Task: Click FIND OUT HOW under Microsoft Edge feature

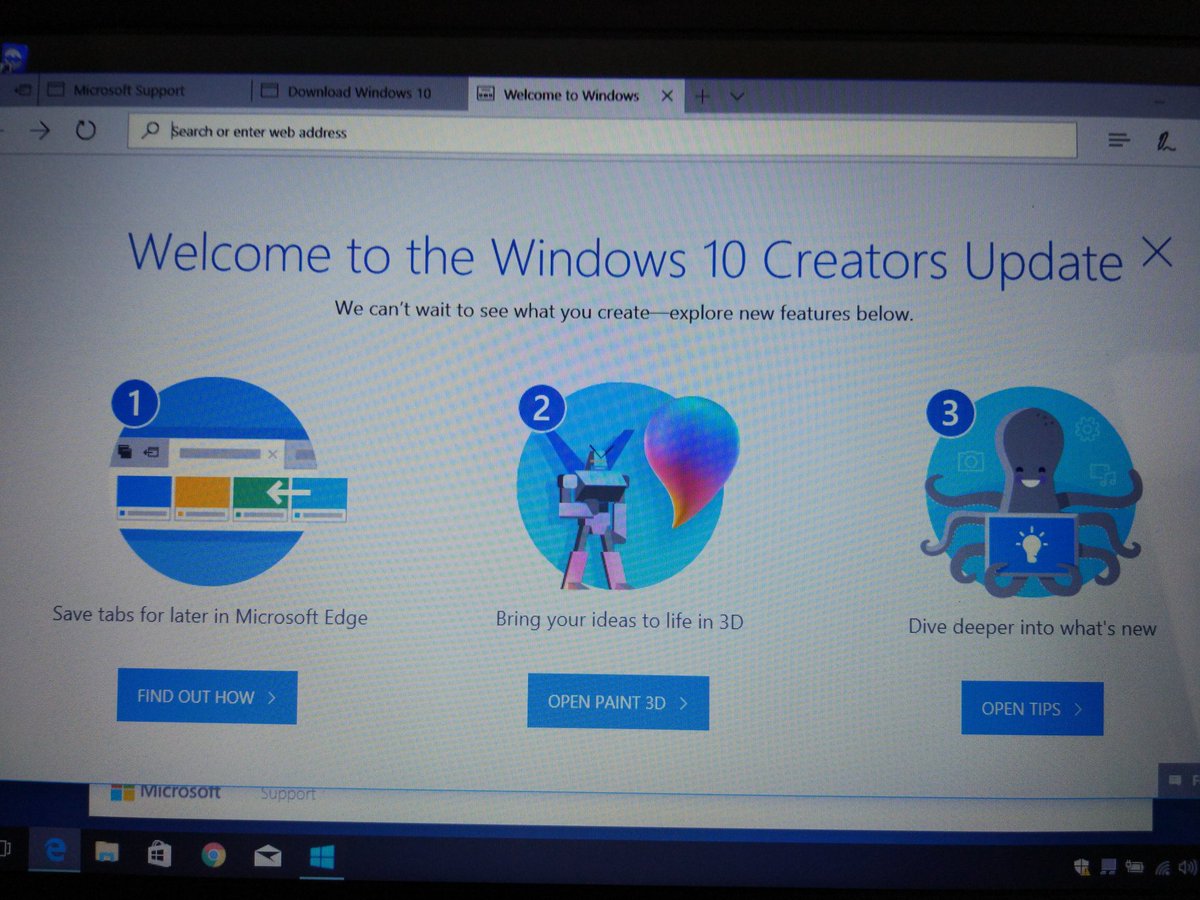Action: coord(206,697)
